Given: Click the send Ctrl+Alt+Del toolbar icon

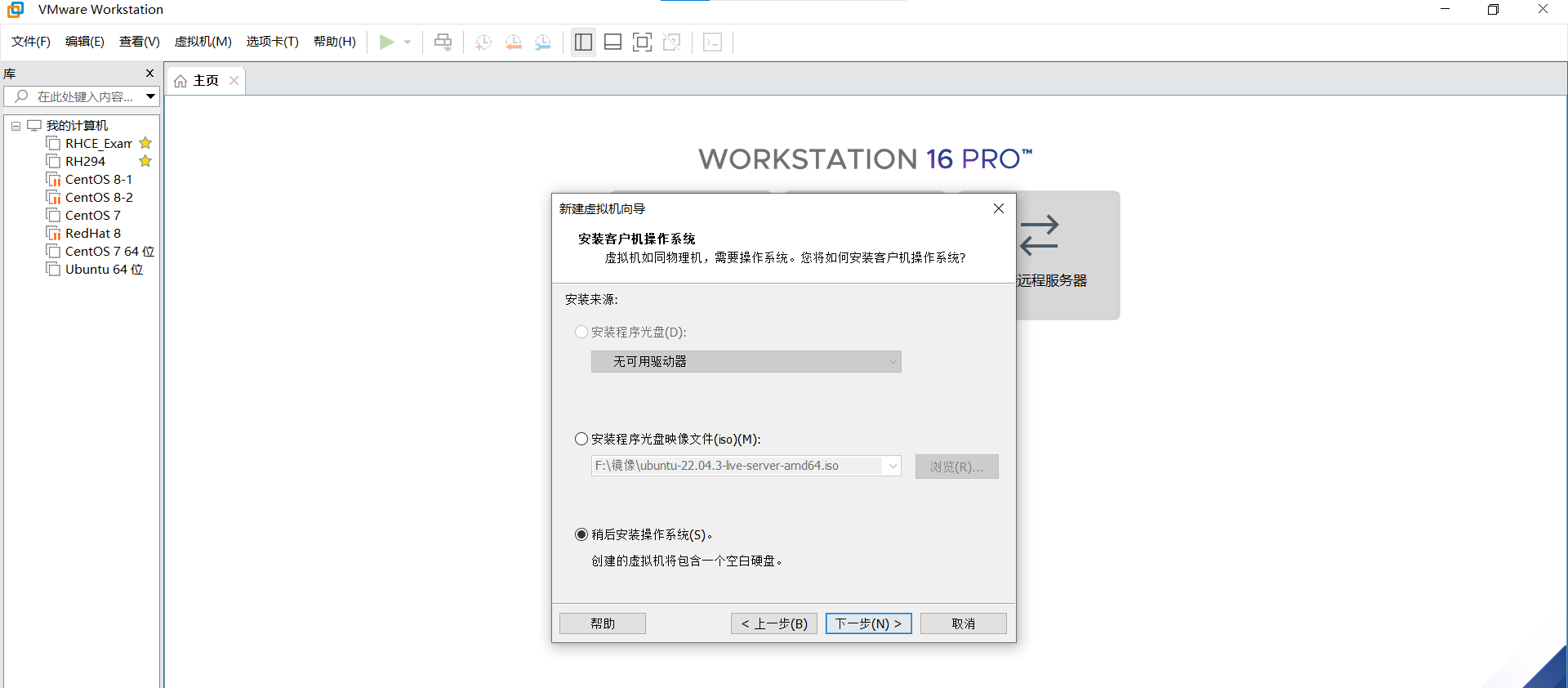Looking at the screenshot, I should coord(443,42).
